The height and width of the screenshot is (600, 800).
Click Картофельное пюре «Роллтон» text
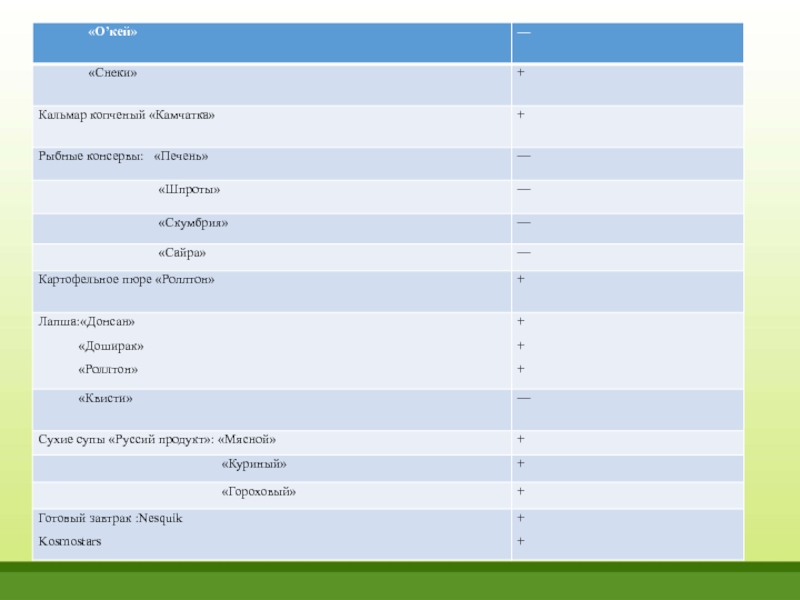point(127,280)
